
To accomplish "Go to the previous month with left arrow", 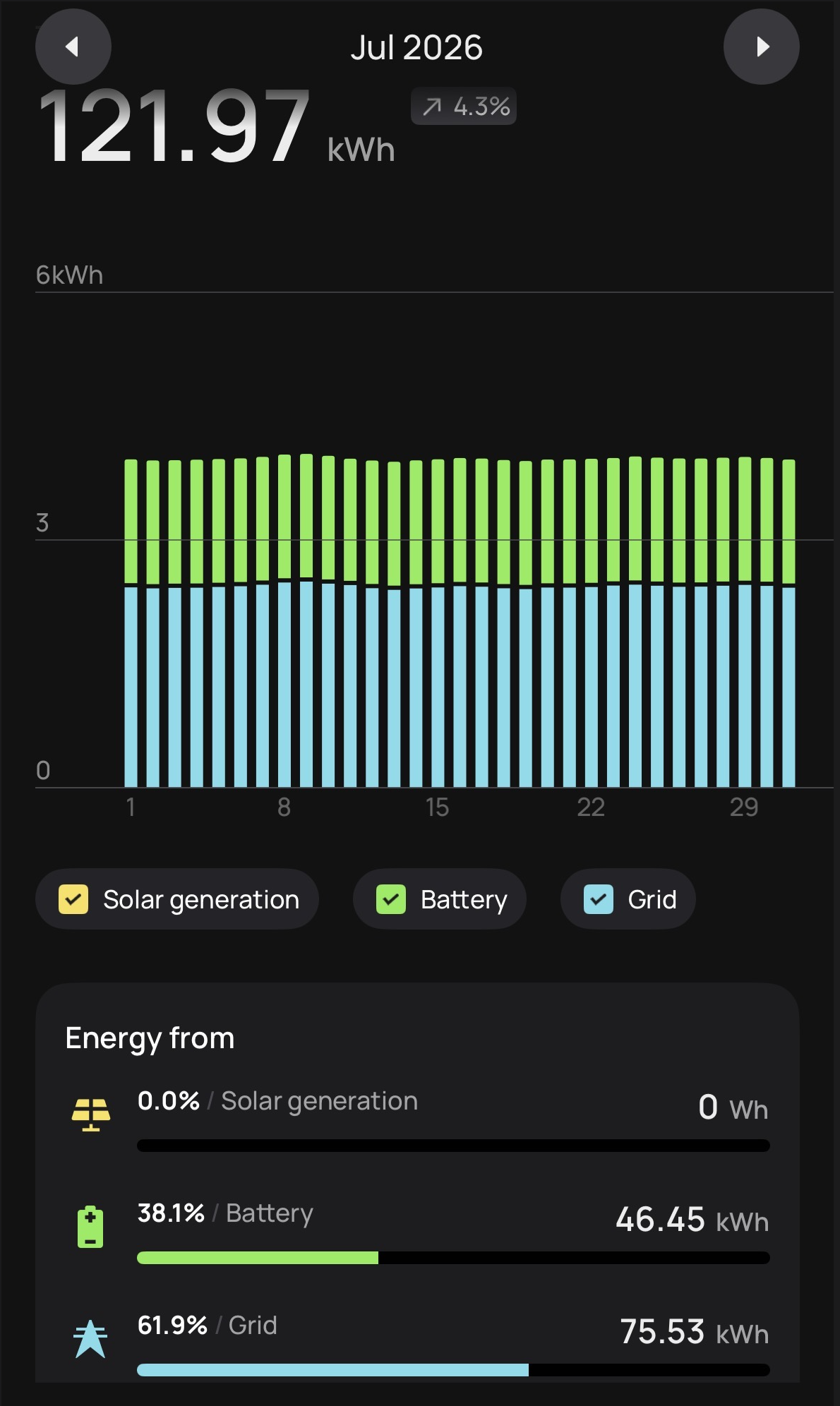I will pyautogui.click(x=73, y=47).
